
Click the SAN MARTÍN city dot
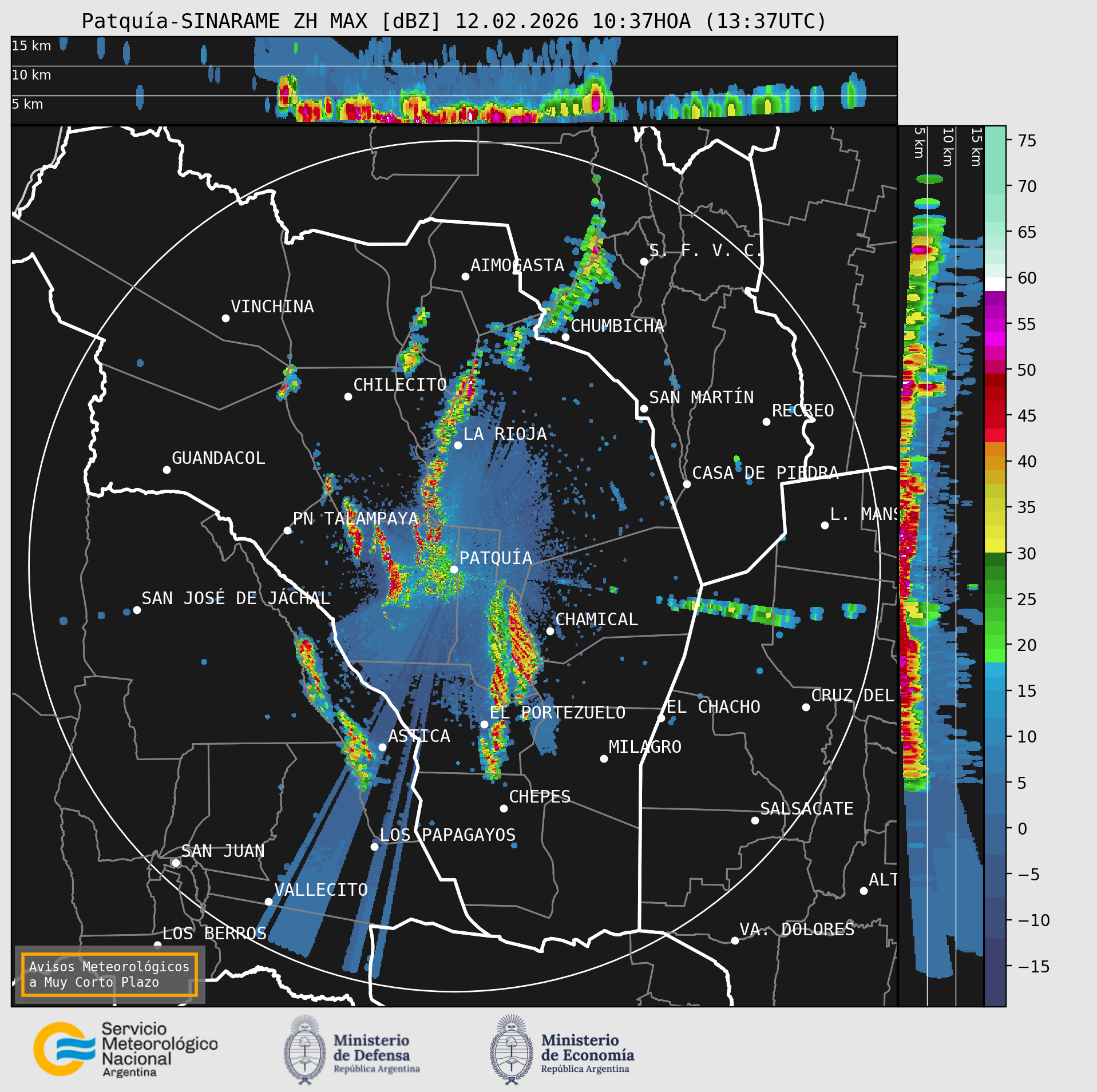644,408
